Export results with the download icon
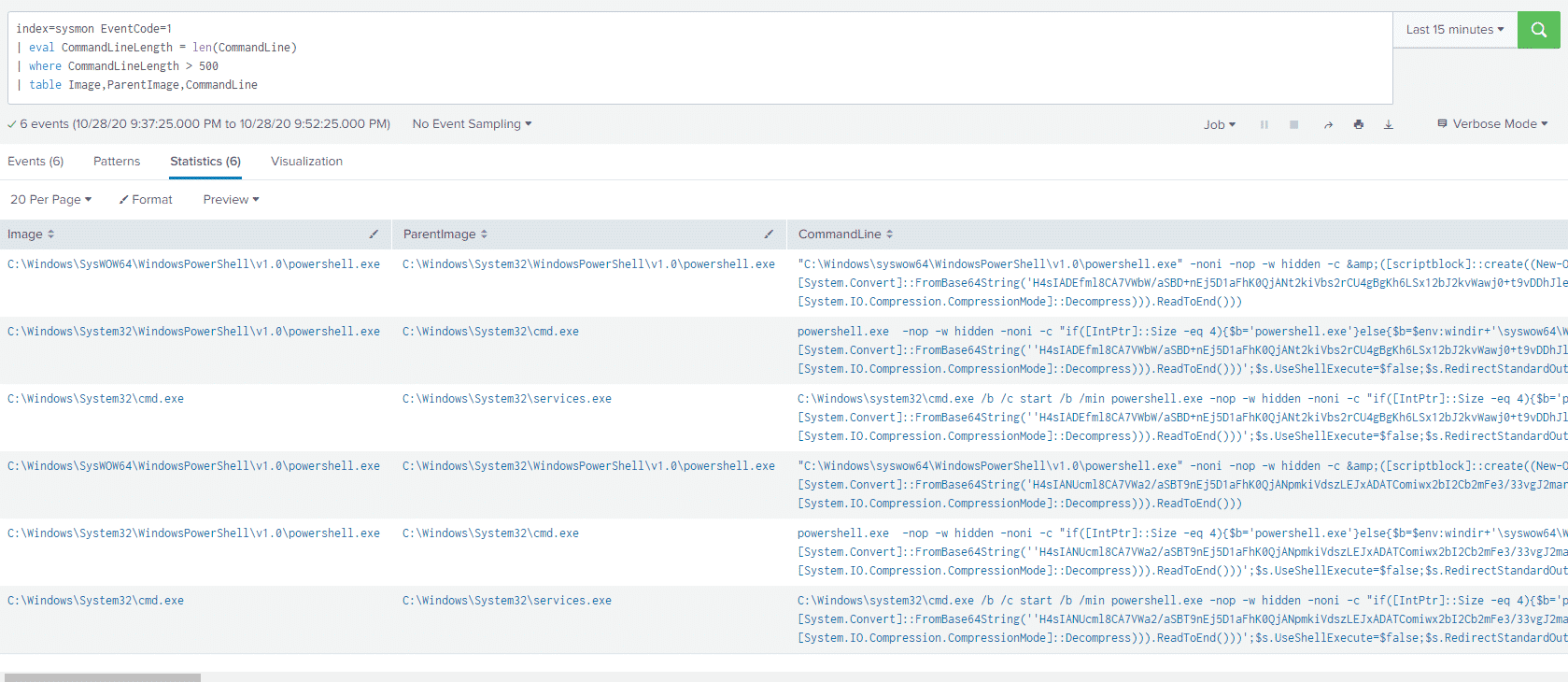Screen dimensions: 1568x682 tap(1389, 124)
